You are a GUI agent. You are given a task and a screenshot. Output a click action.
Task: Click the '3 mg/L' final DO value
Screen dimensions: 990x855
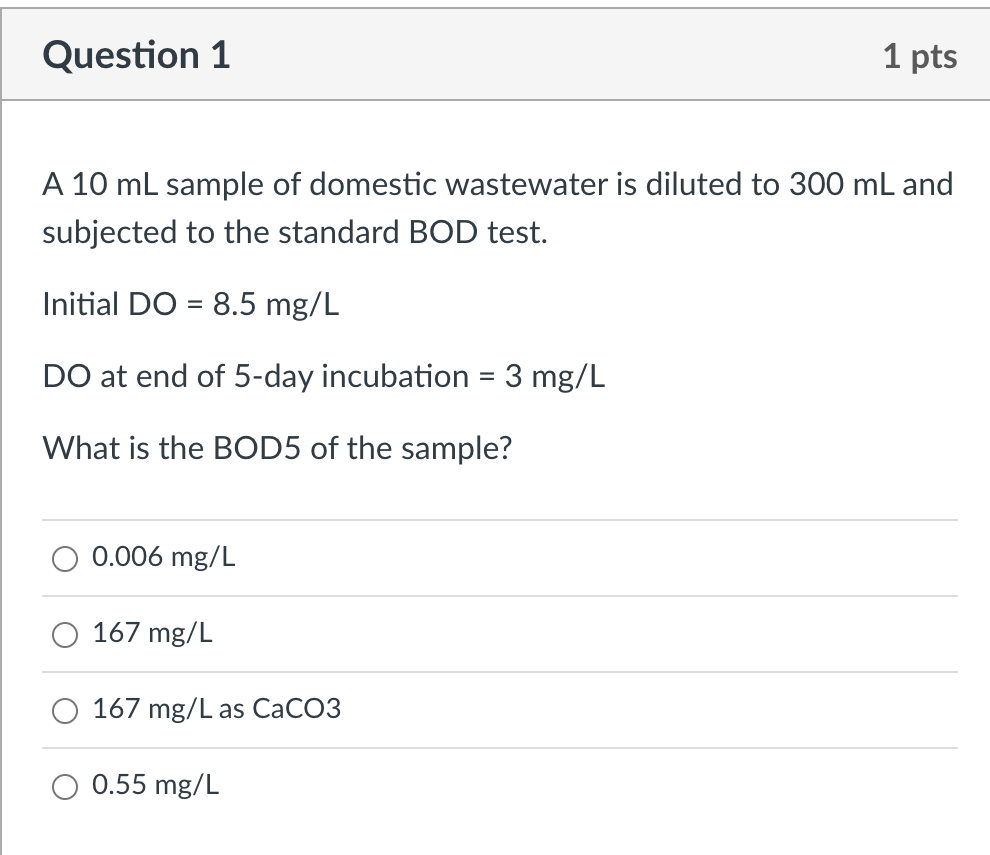pyautogui.click(x=554, y=376)
